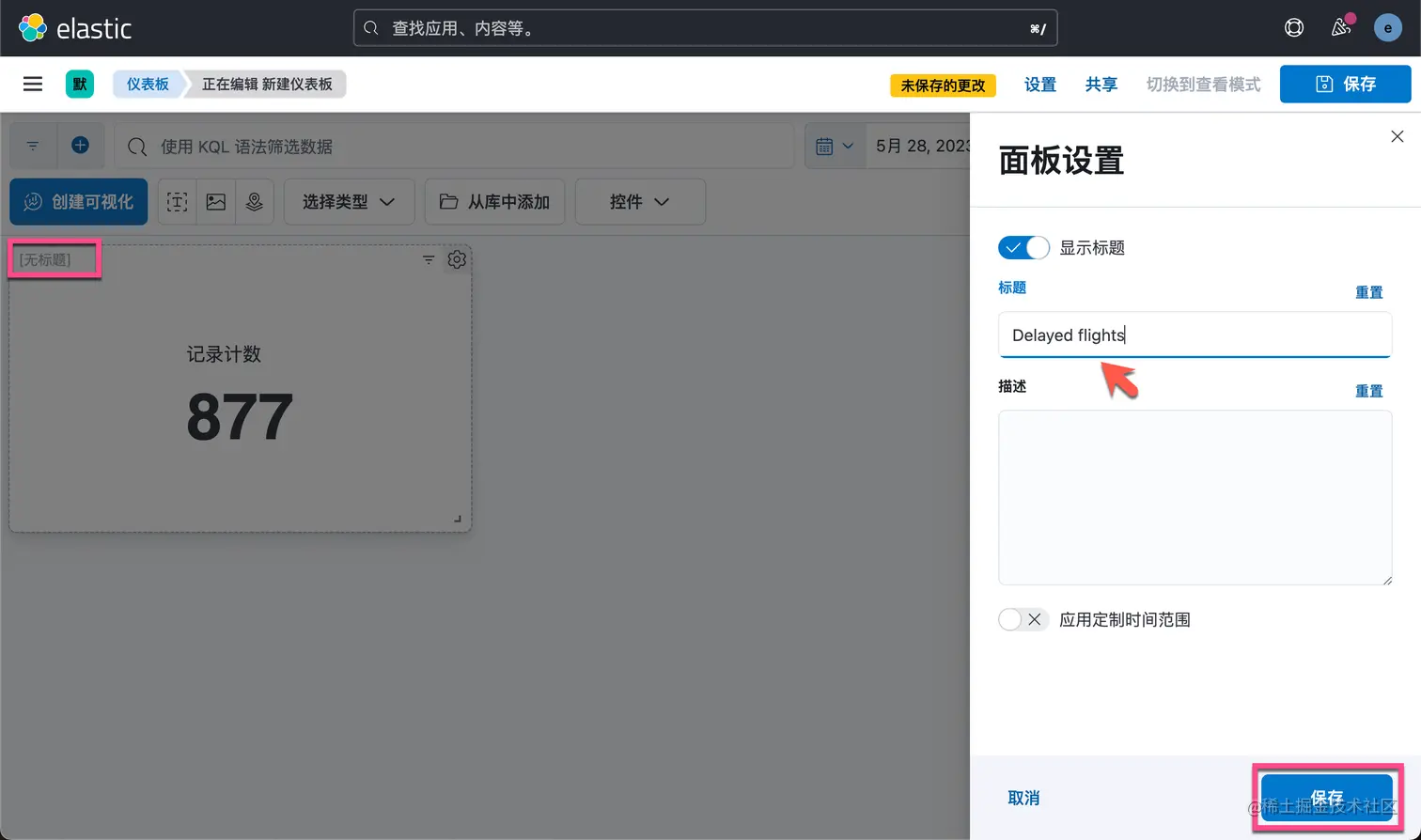
Task: Click the KQL query input
Action: click(x=455, y=147)
